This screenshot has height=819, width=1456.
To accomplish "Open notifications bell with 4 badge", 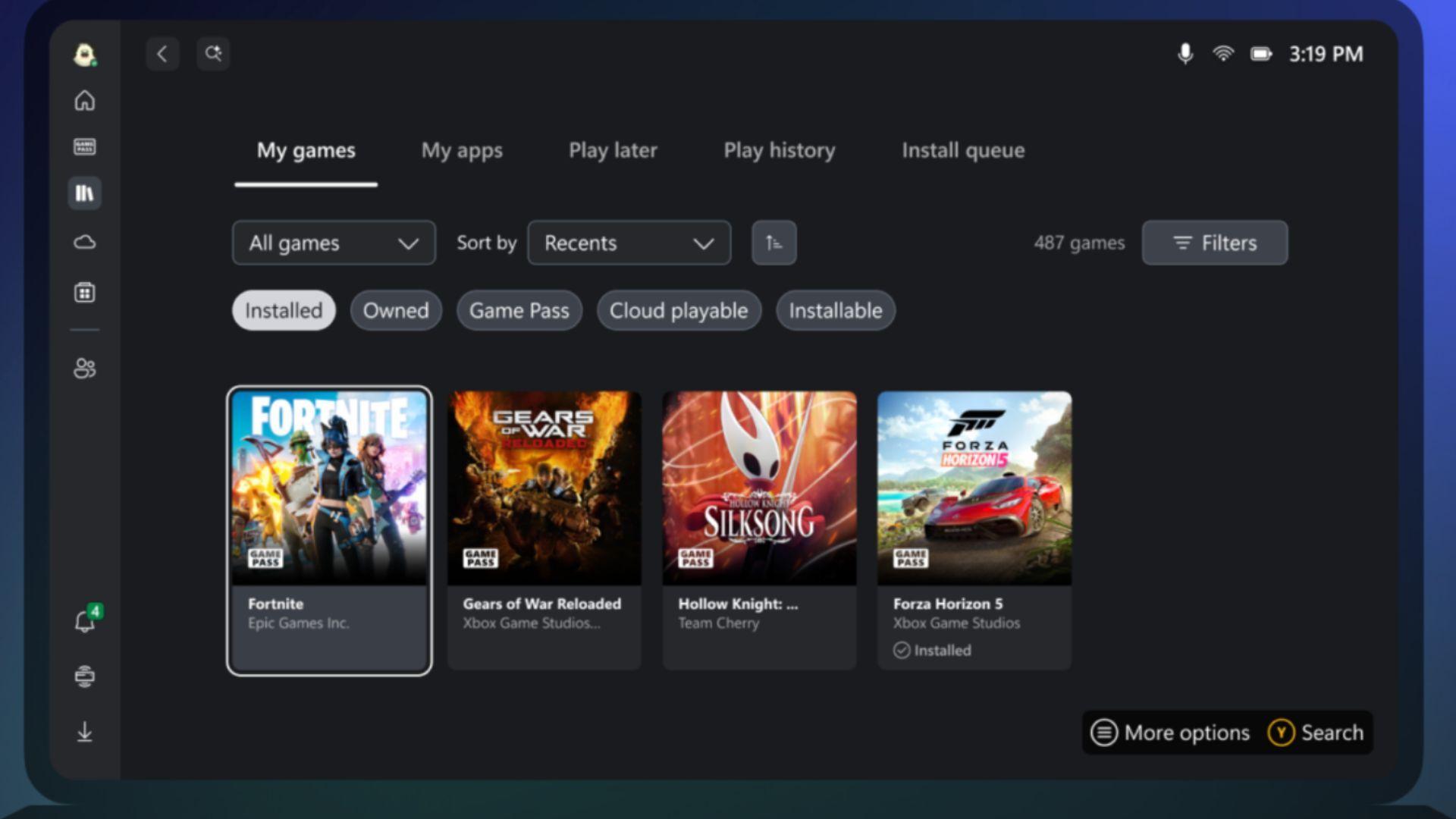I will (x=86, y=620).
